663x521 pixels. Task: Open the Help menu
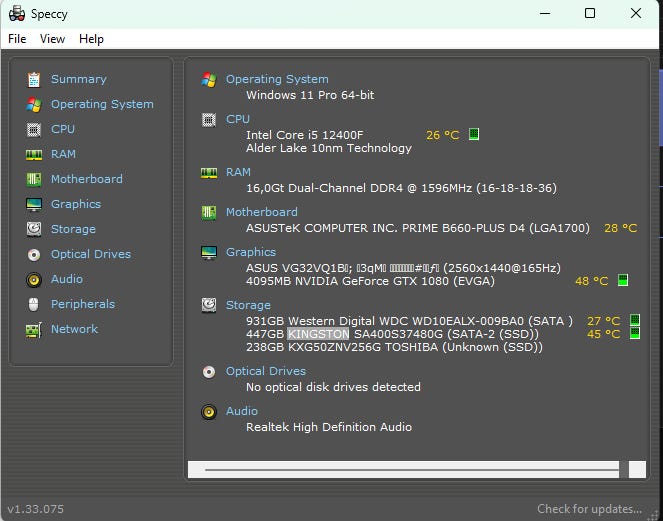[x=91, y=39]
